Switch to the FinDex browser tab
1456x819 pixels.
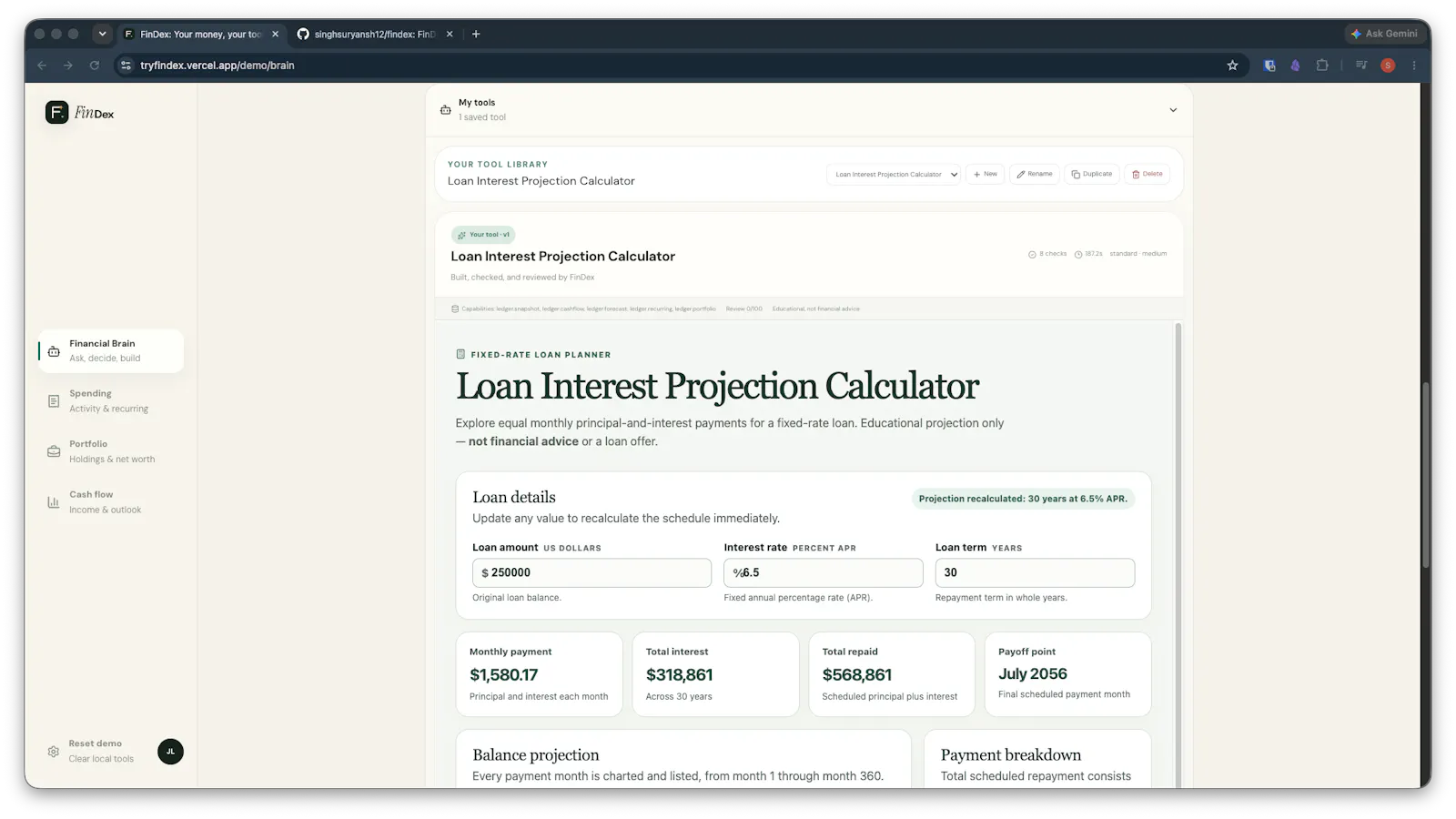pos(201,34)
